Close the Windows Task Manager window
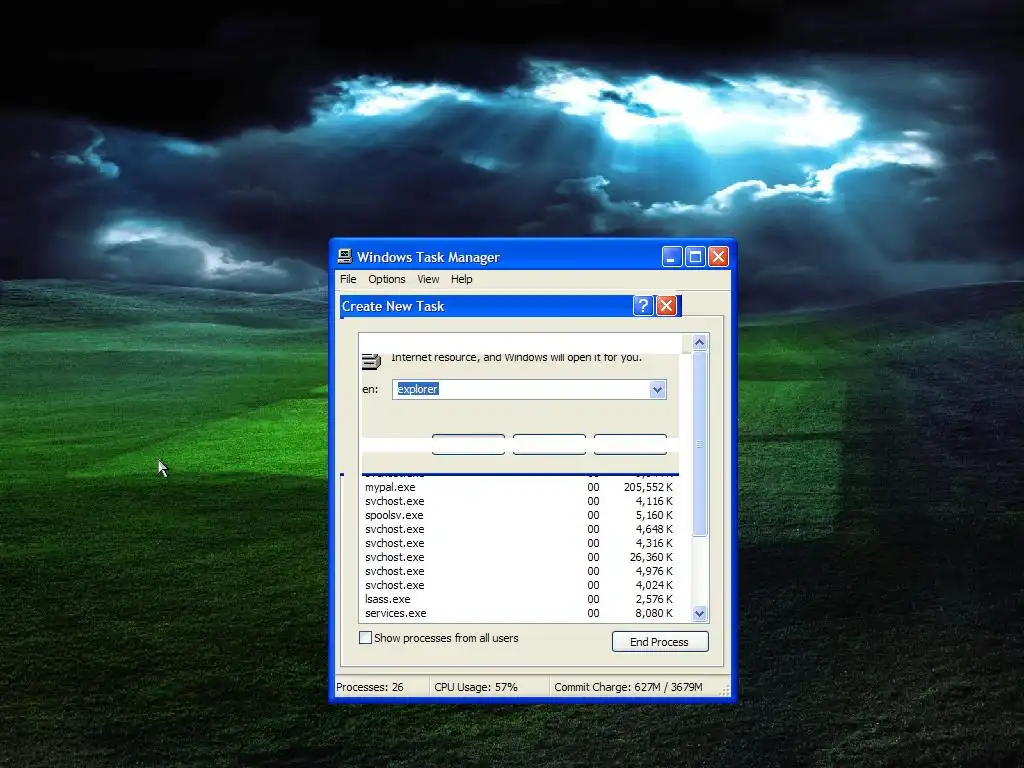1024x768 pixels. (x=718, y=257)
